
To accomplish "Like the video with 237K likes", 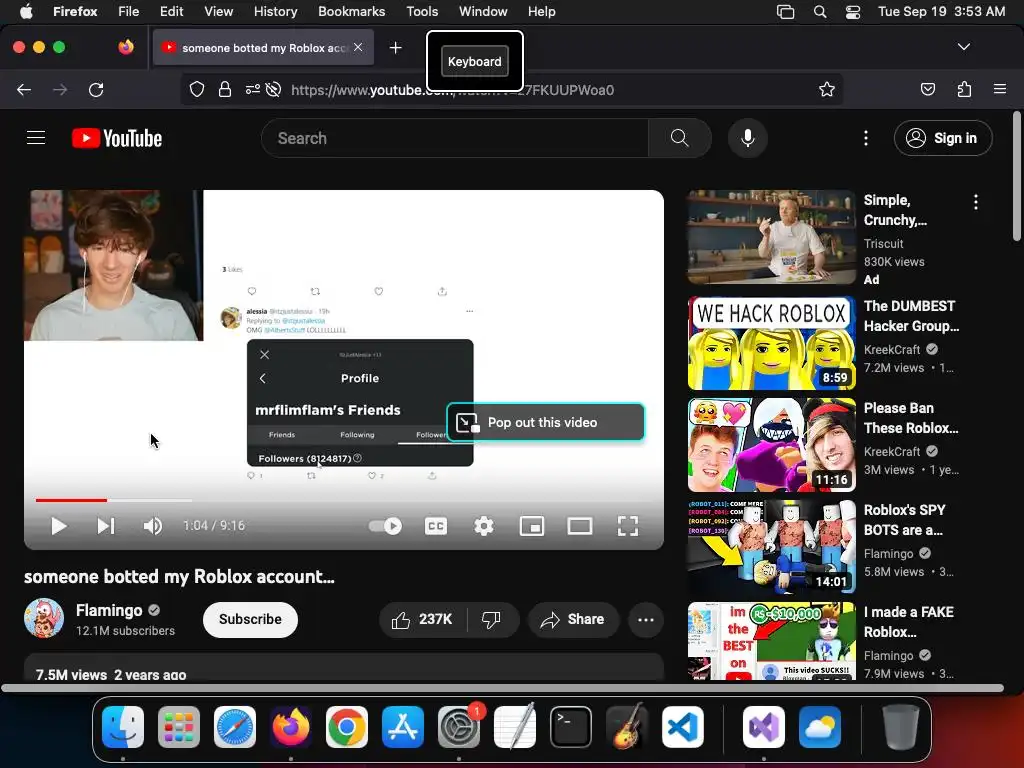I will [423, 619].
